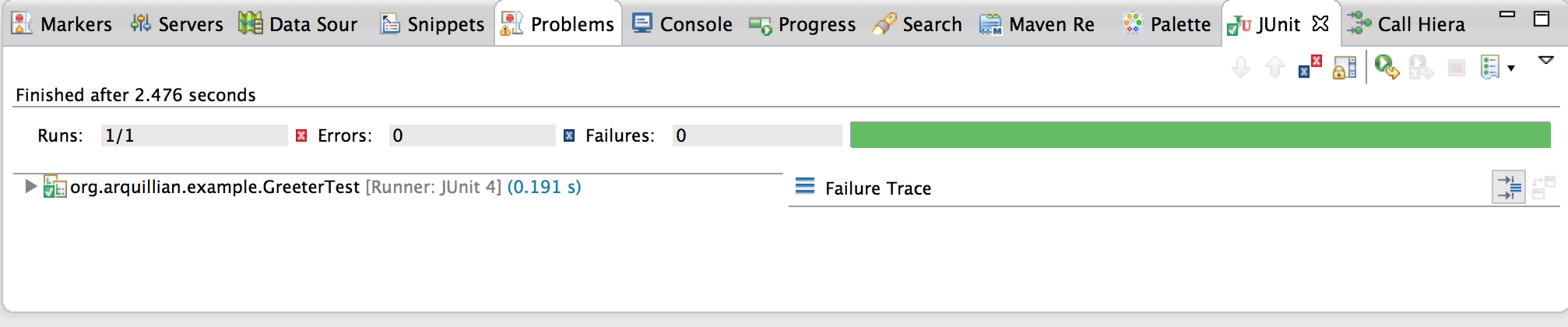Expand the org.arquillian.example.GreeterTest node

(30, 186)
